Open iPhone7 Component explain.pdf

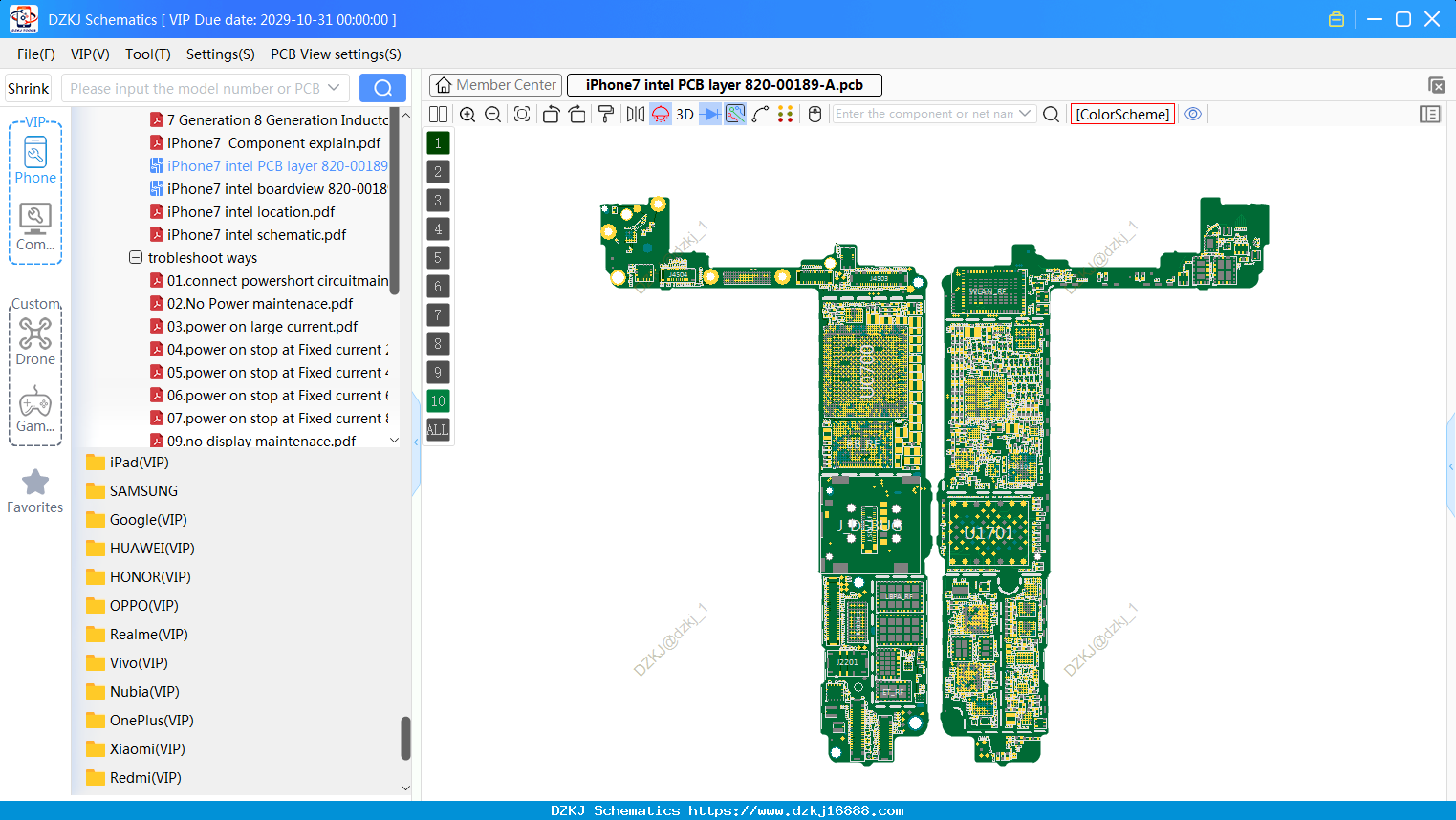click(273, 143)
